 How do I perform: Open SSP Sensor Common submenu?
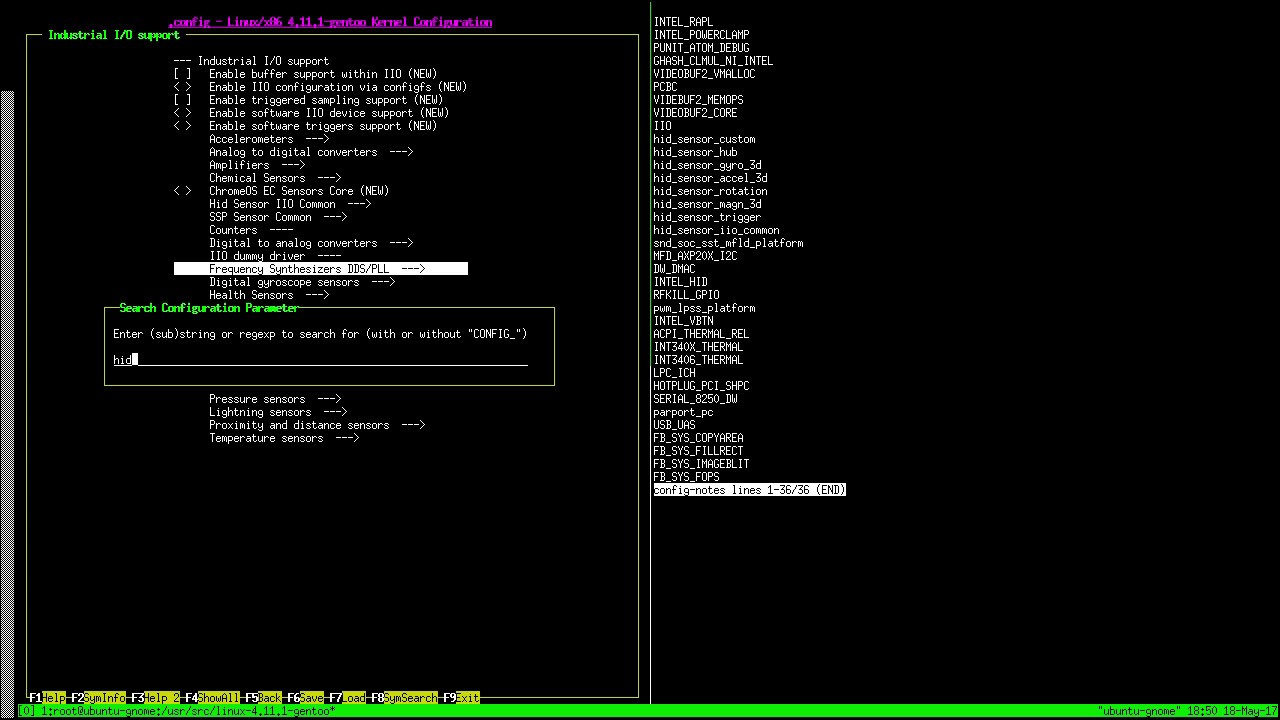click(278, 217)
